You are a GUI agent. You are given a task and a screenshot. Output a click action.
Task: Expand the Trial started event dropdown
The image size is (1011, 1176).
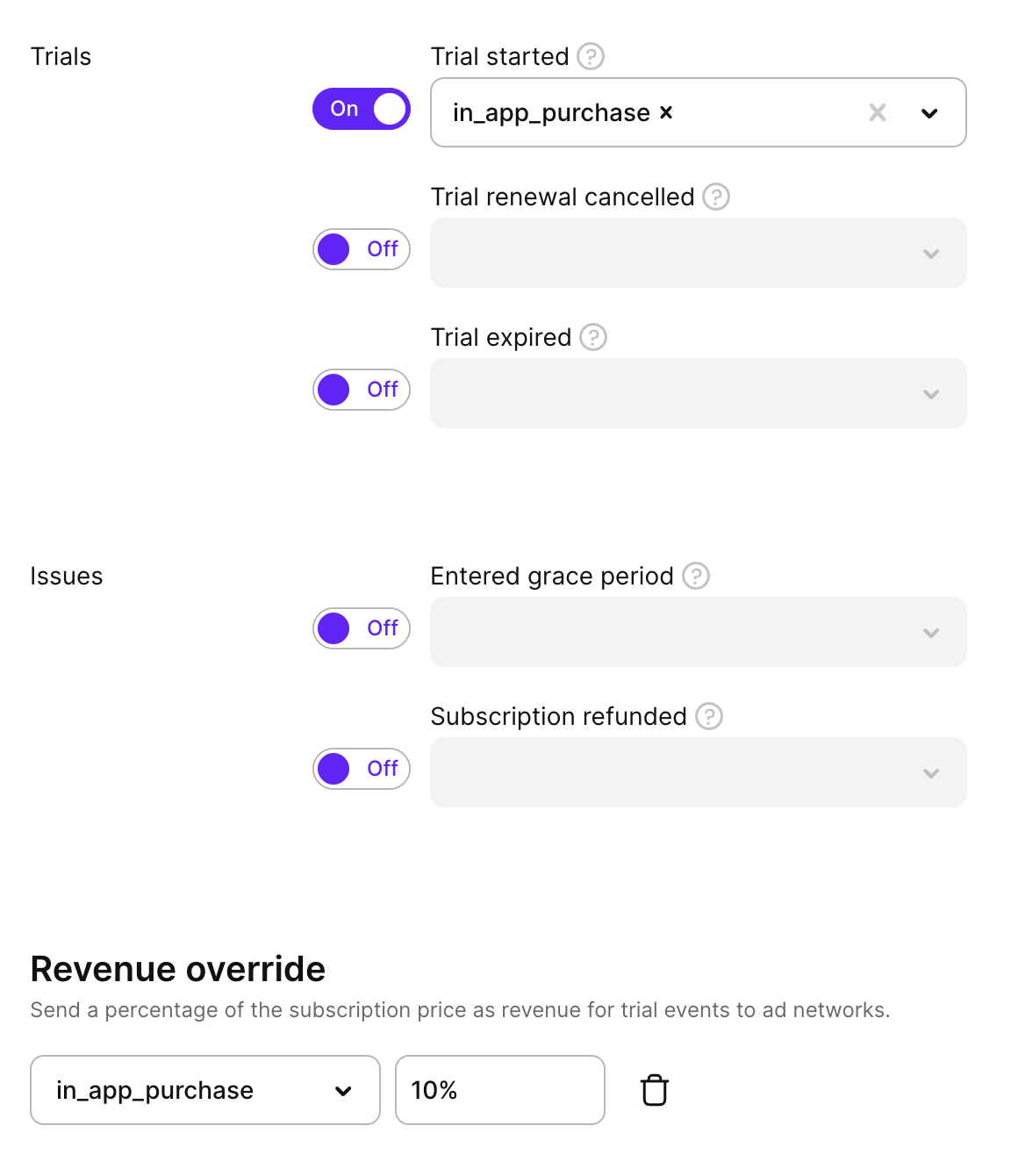(930, 112)
